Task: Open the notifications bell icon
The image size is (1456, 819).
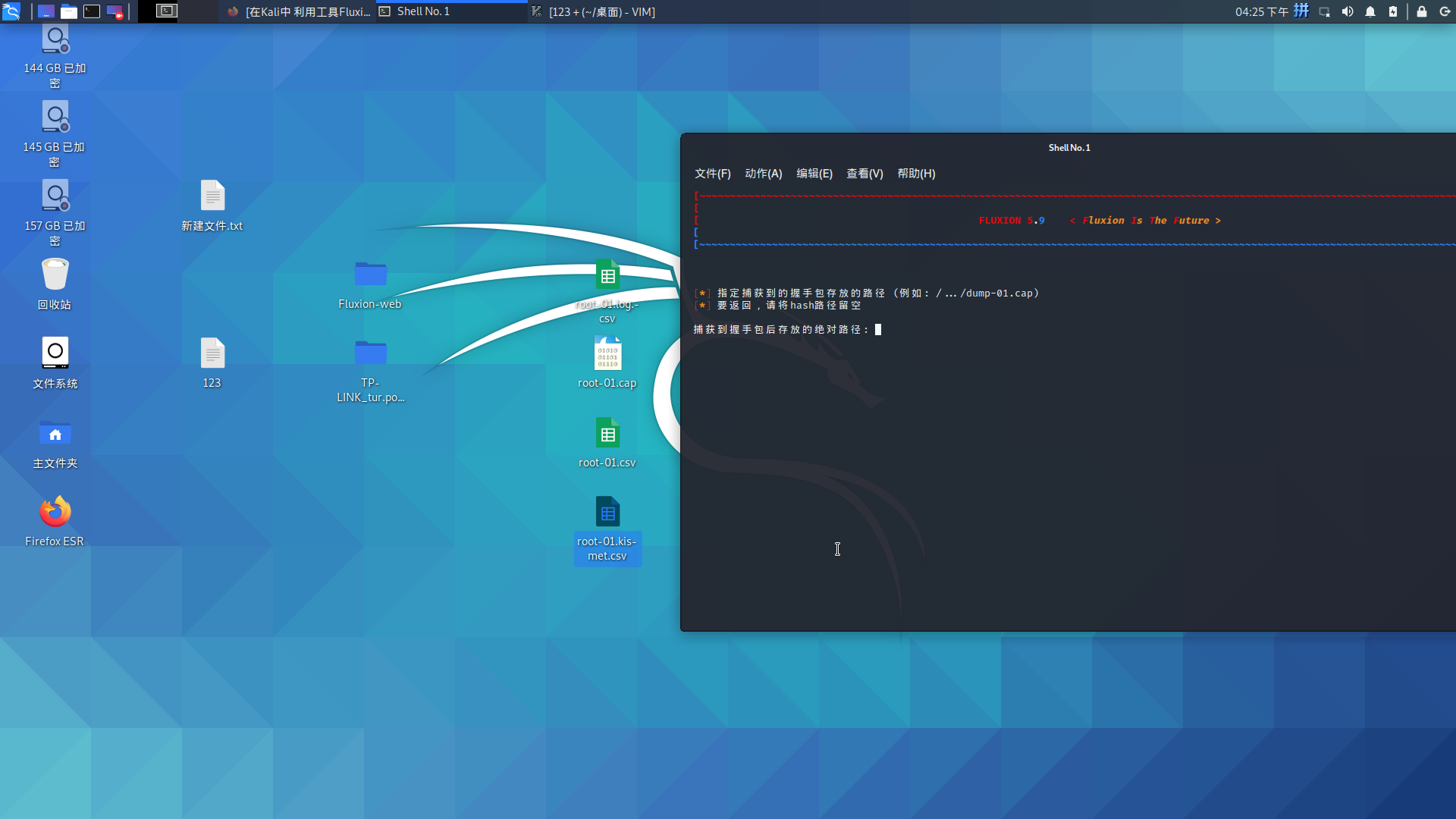Action: [1370, 11]
